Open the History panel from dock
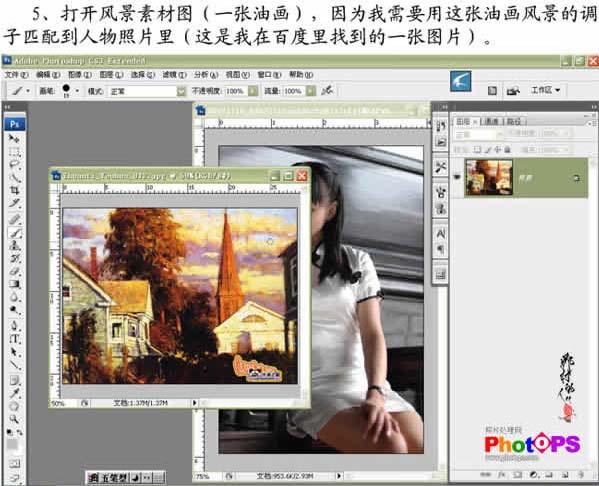The height and width of the screenshot is (486, 599). pos(441,126)
